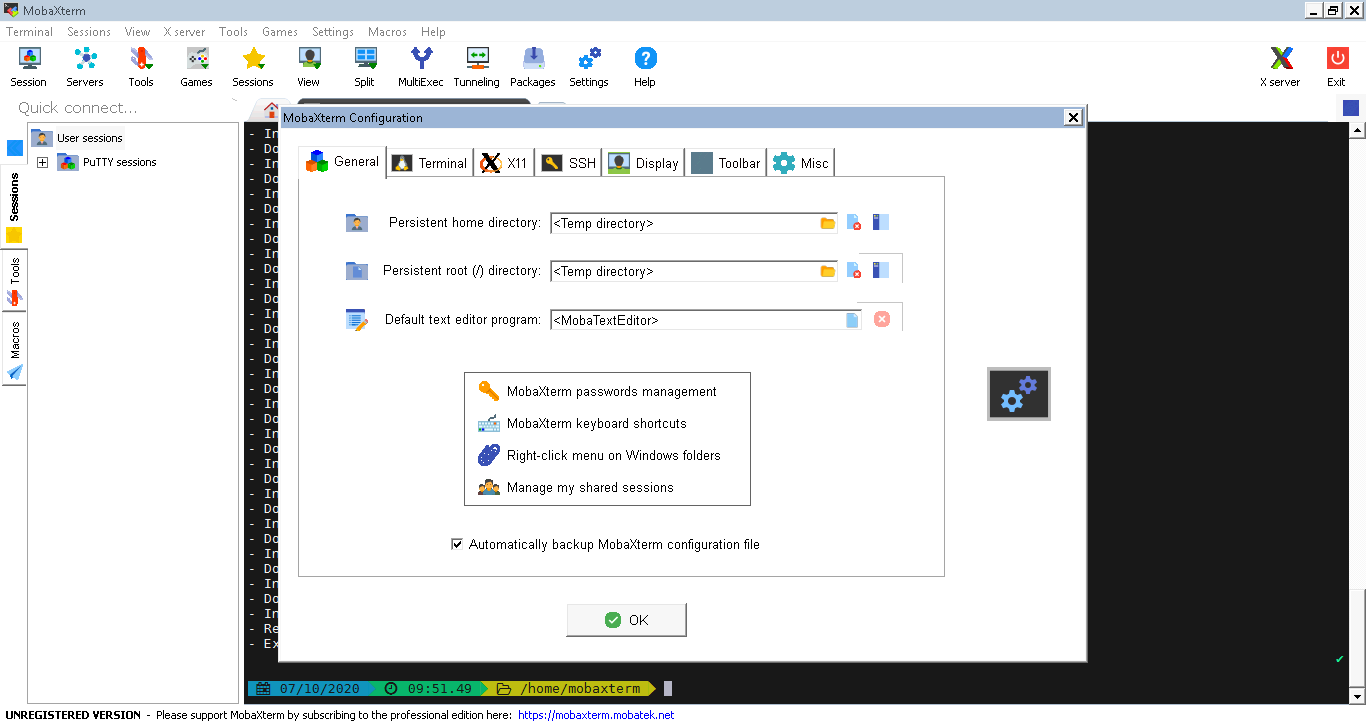The width and height of the screenshot is (1366, 724).
Task: Click the home tab icon behind dialog
Action: click(x=271, y=110)
